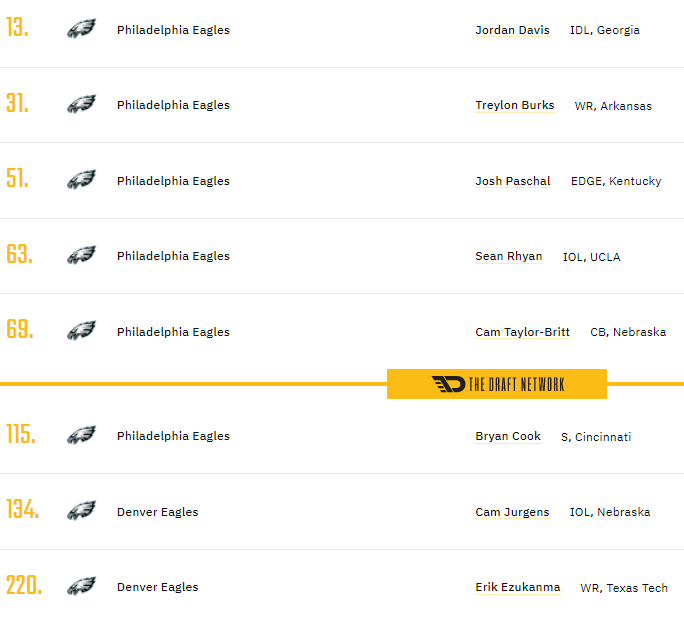Click the Josh Paschal name link
The image size is (684, 619).
[x=512, y=181]
